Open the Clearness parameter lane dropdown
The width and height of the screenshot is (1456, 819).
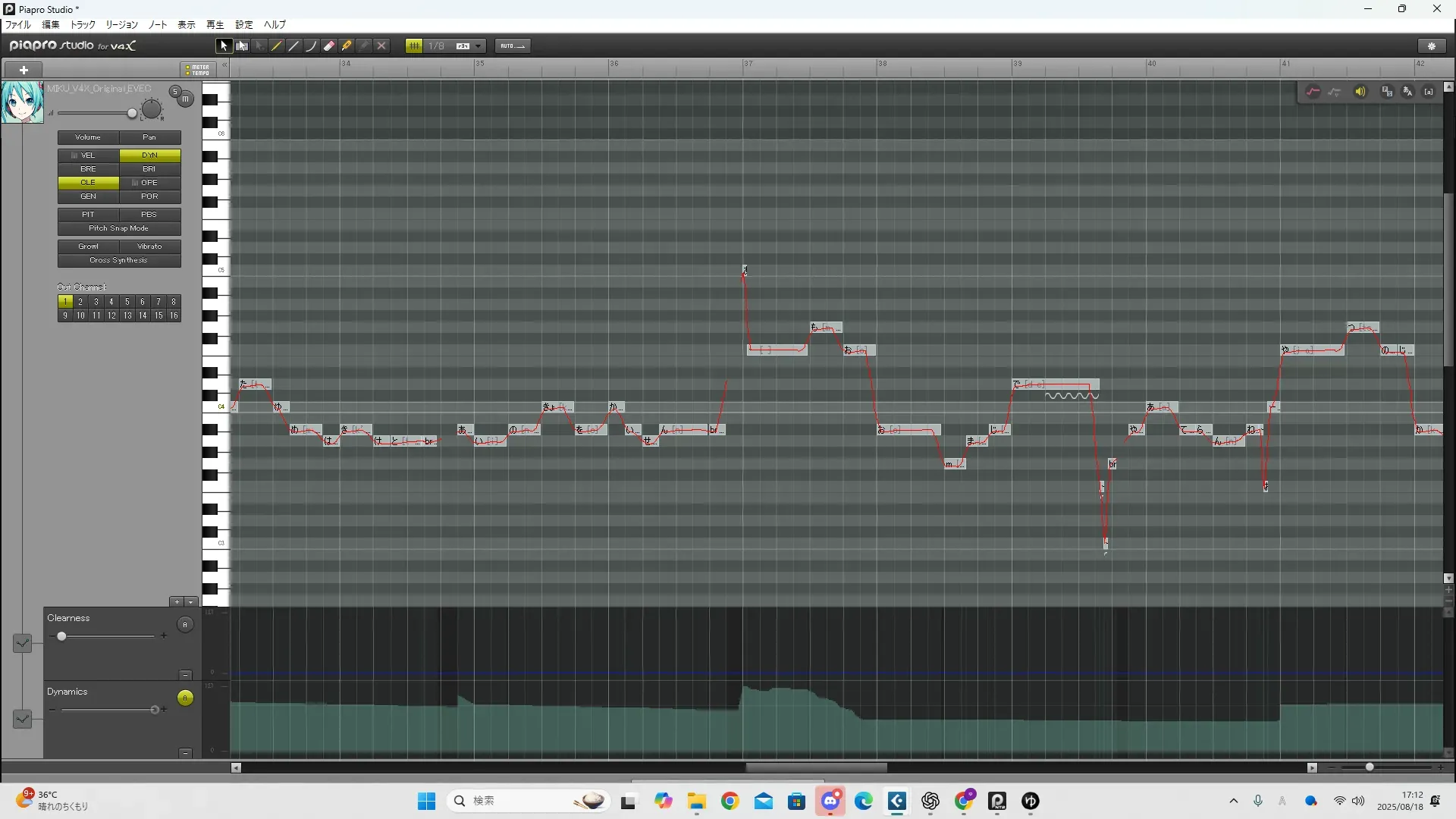23,643
